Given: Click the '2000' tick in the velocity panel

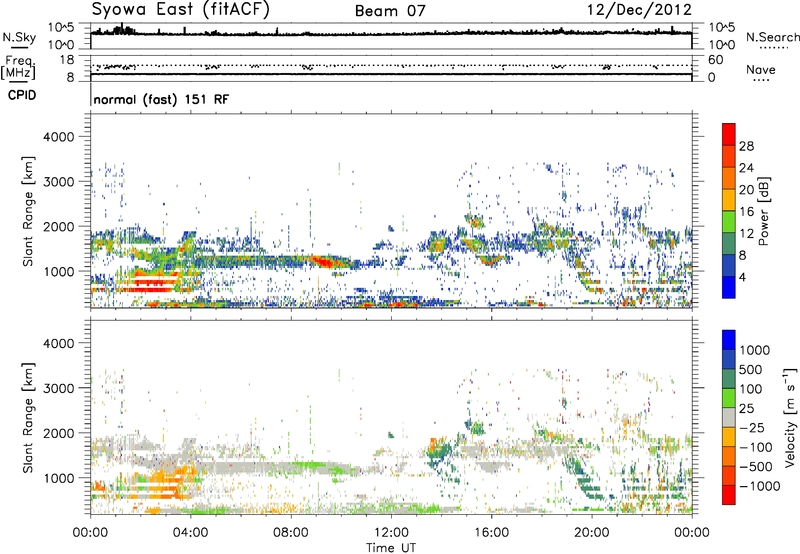Looking at the screenshot, I should (59, 433).
